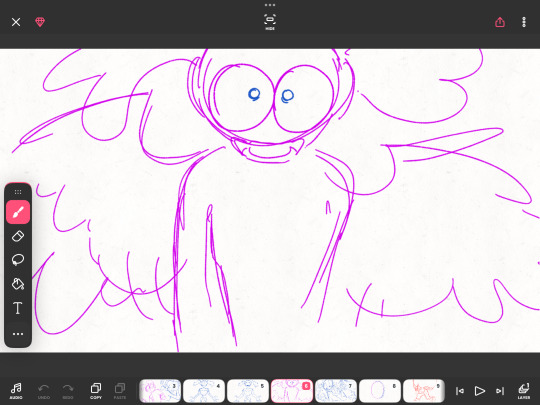Open the share/export icon
Image resolution: width=540 pixels, height=405 pixels.
500,22
